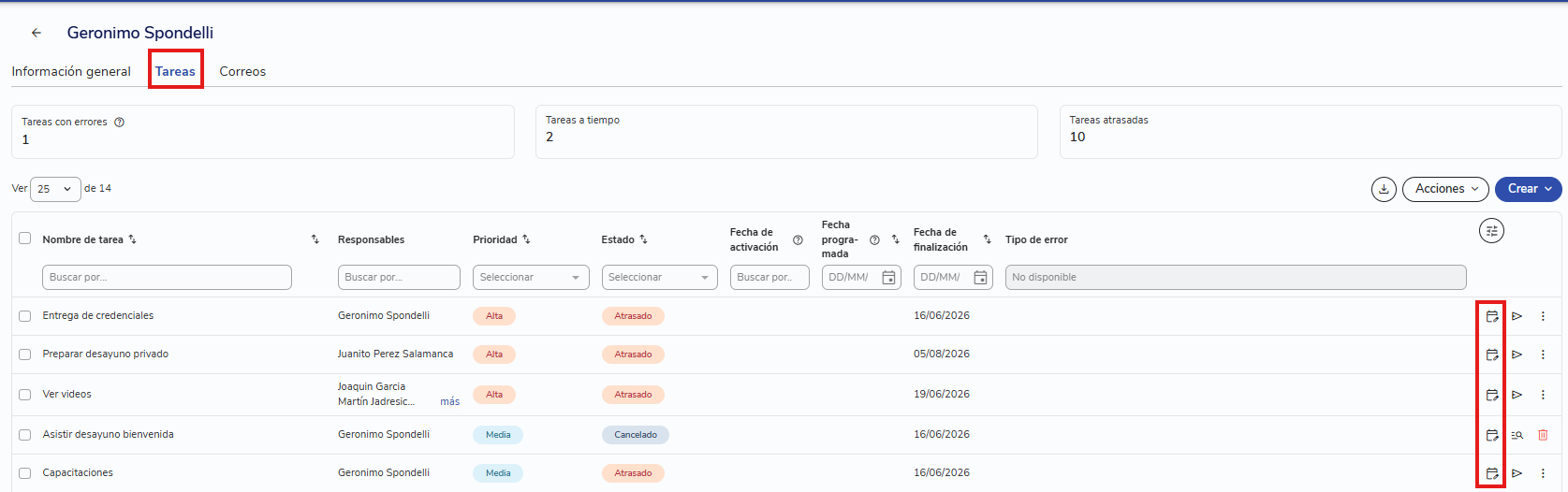Switch to the Tareas tab
The image size is (1568, 492).
click(x=175, y=71)
